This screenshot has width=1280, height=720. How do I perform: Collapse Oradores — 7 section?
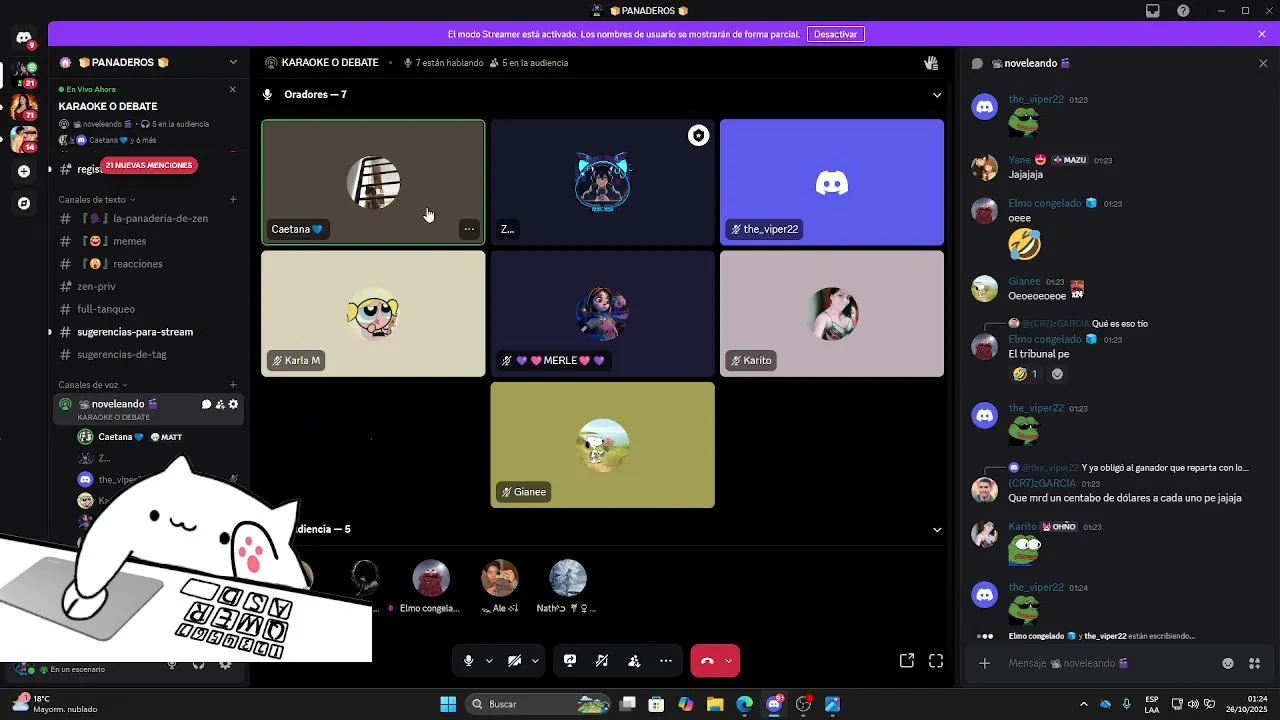(937, 95)
